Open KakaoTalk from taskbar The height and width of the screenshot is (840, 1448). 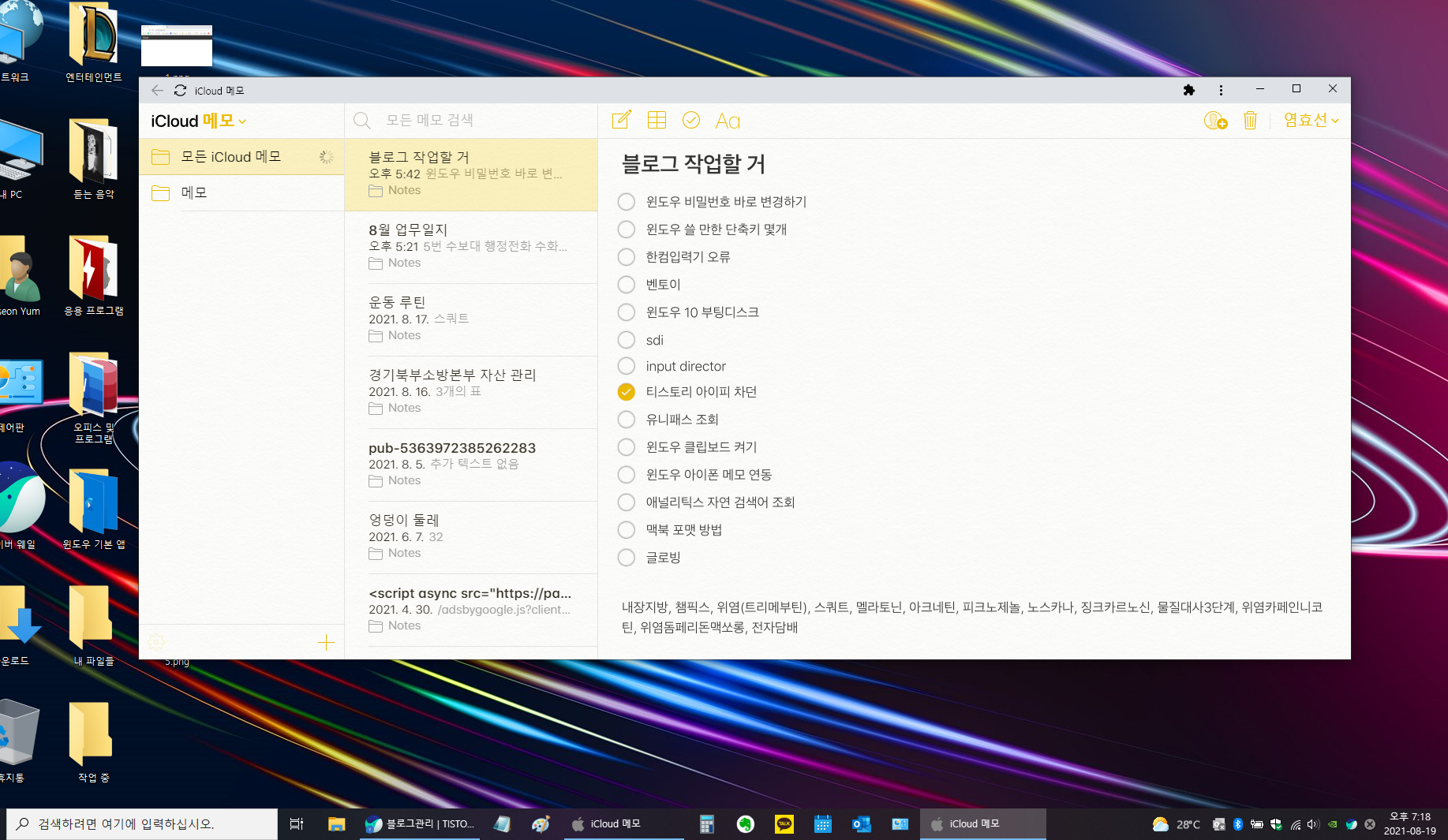(784, 824)
